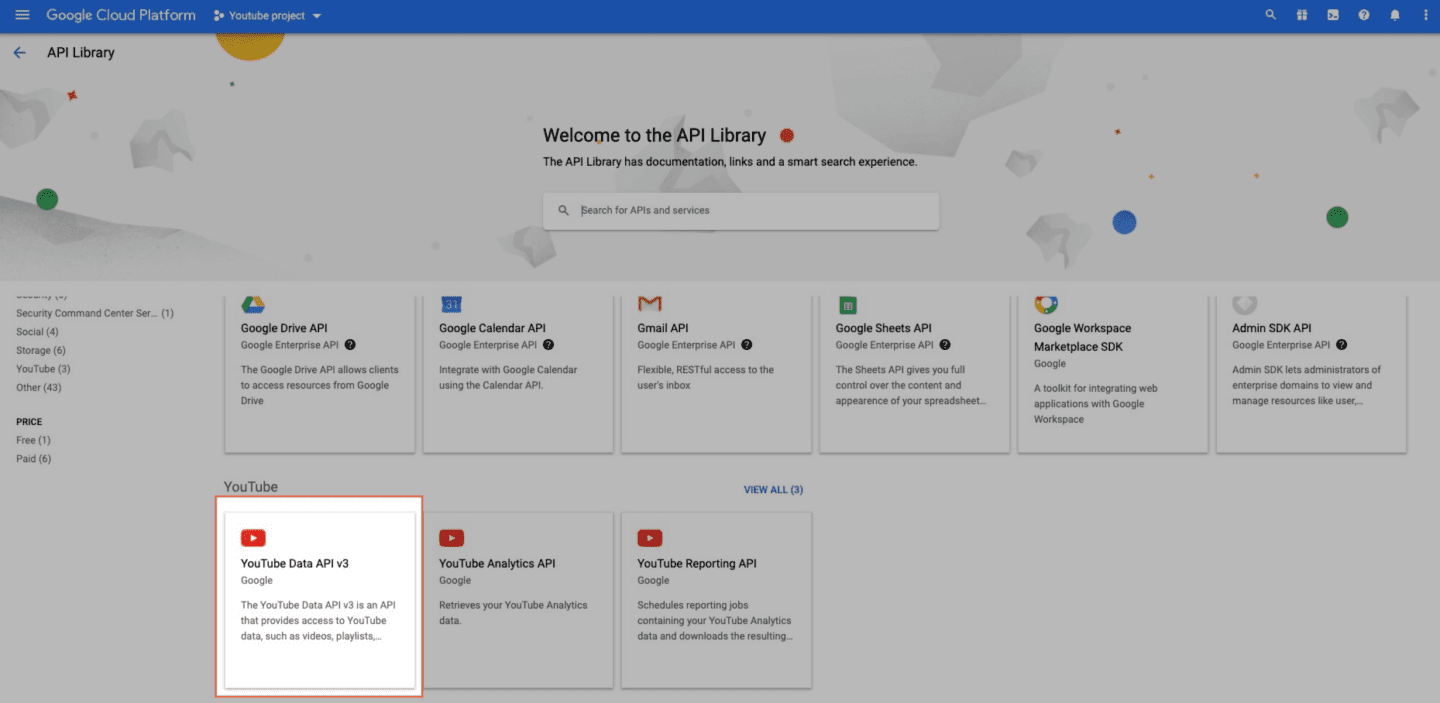The width and height of the screenshot is (1440, 703).
Task: Filter by Security Command Center Ser... category
Action: pyautogui.click(x=95, y=313)
